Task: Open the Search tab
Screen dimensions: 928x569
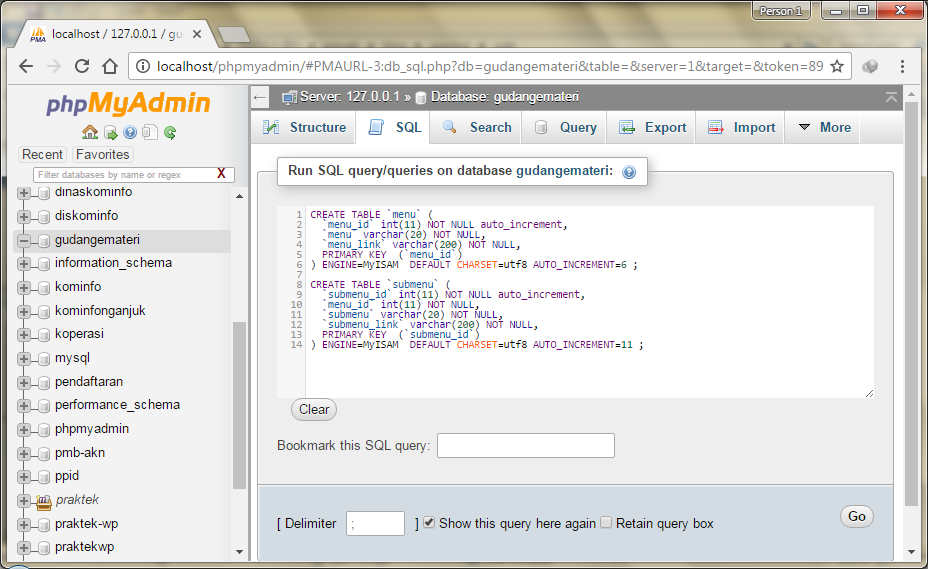Action: pyautogui.click(x=476, y=127)
